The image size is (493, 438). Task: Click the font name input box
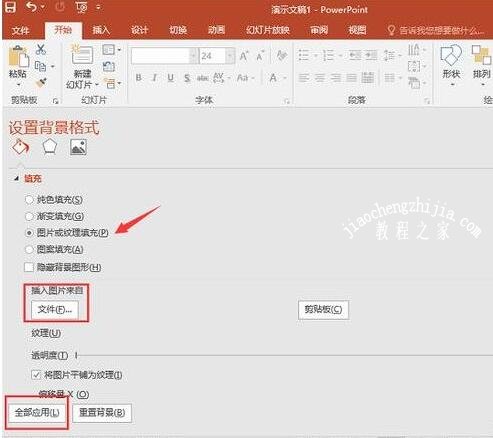point(160,56)
